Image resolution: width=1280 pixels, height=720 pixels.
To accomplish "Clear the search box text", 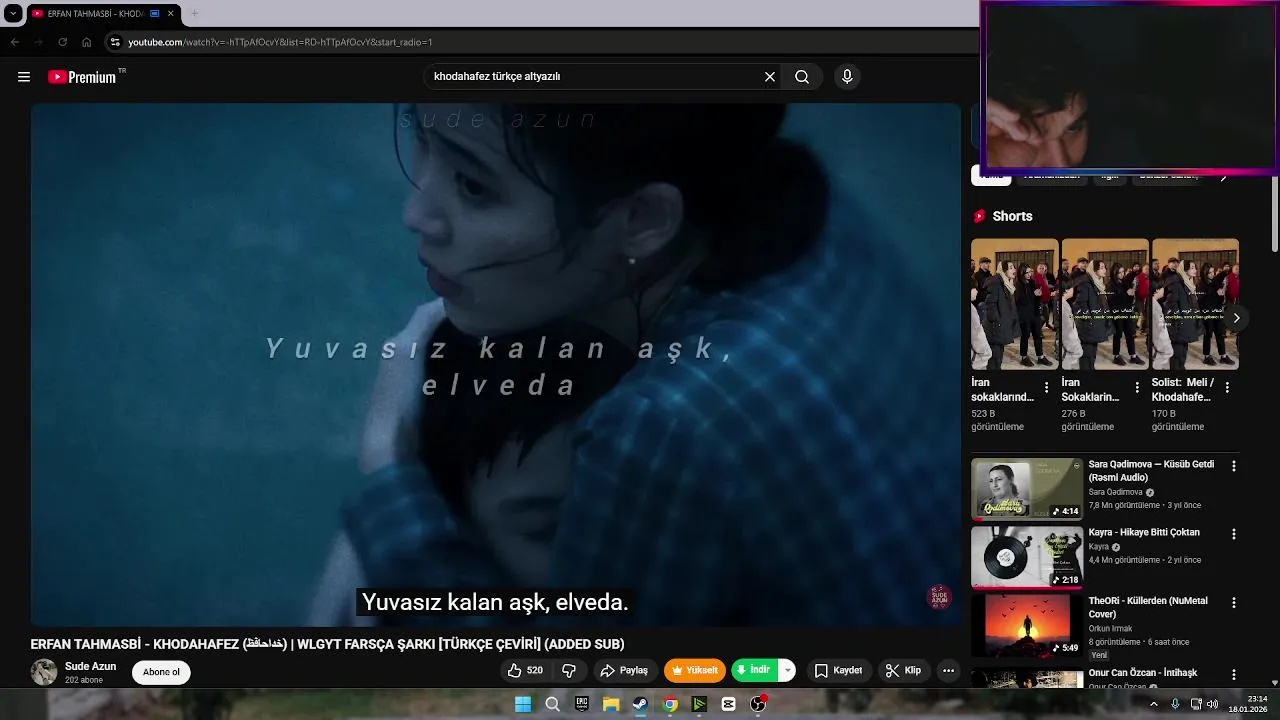I will [770, 77].
